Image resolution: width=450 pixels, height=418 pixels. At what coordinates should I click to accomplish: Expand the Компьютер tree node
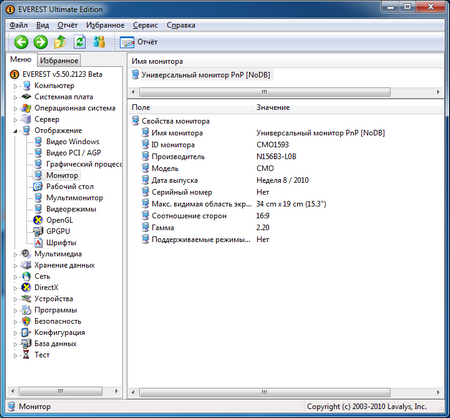[x=15, y=86]
